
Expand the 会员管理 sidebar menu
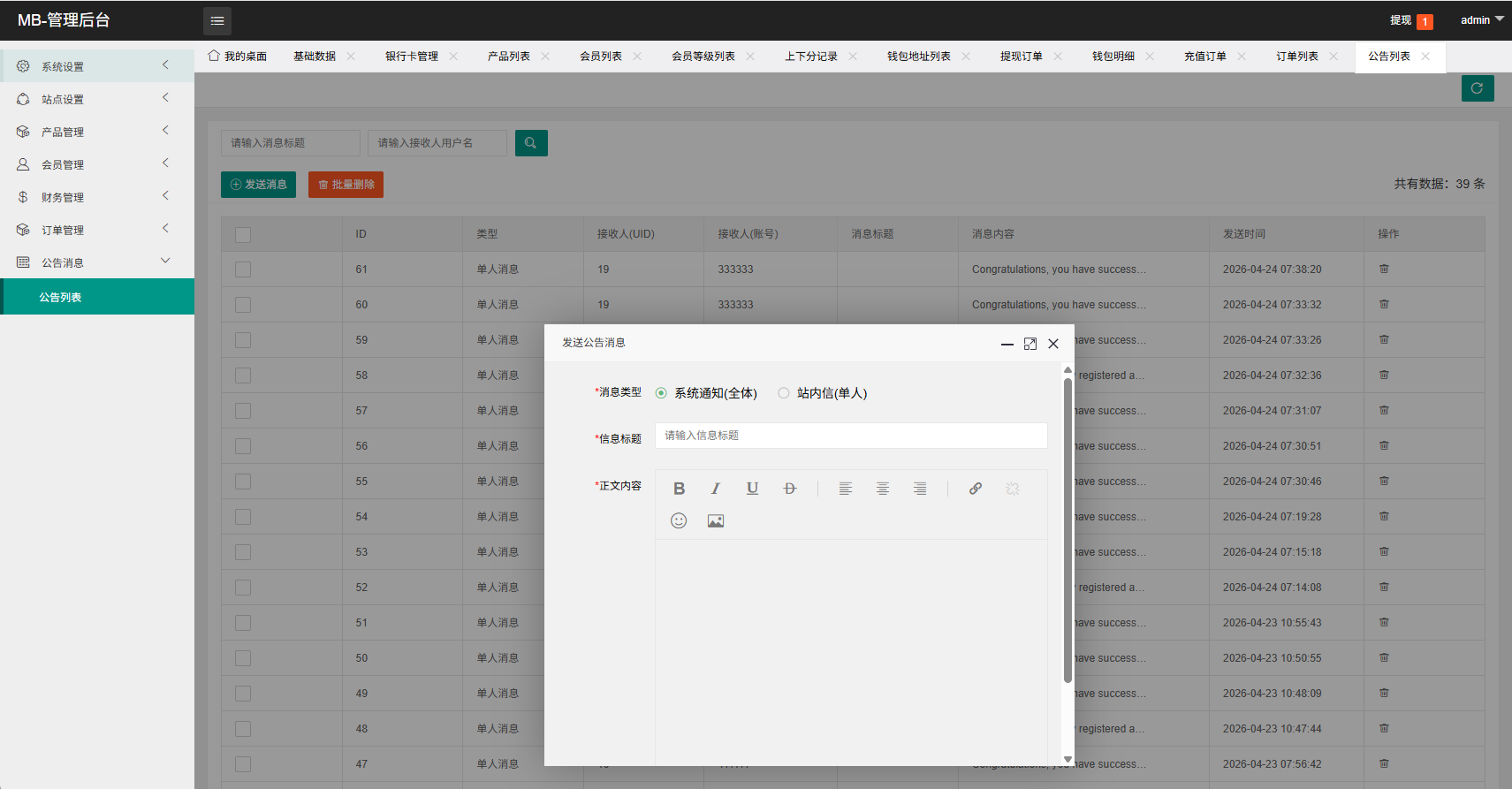pyautogui.click(x=97, y=164)
